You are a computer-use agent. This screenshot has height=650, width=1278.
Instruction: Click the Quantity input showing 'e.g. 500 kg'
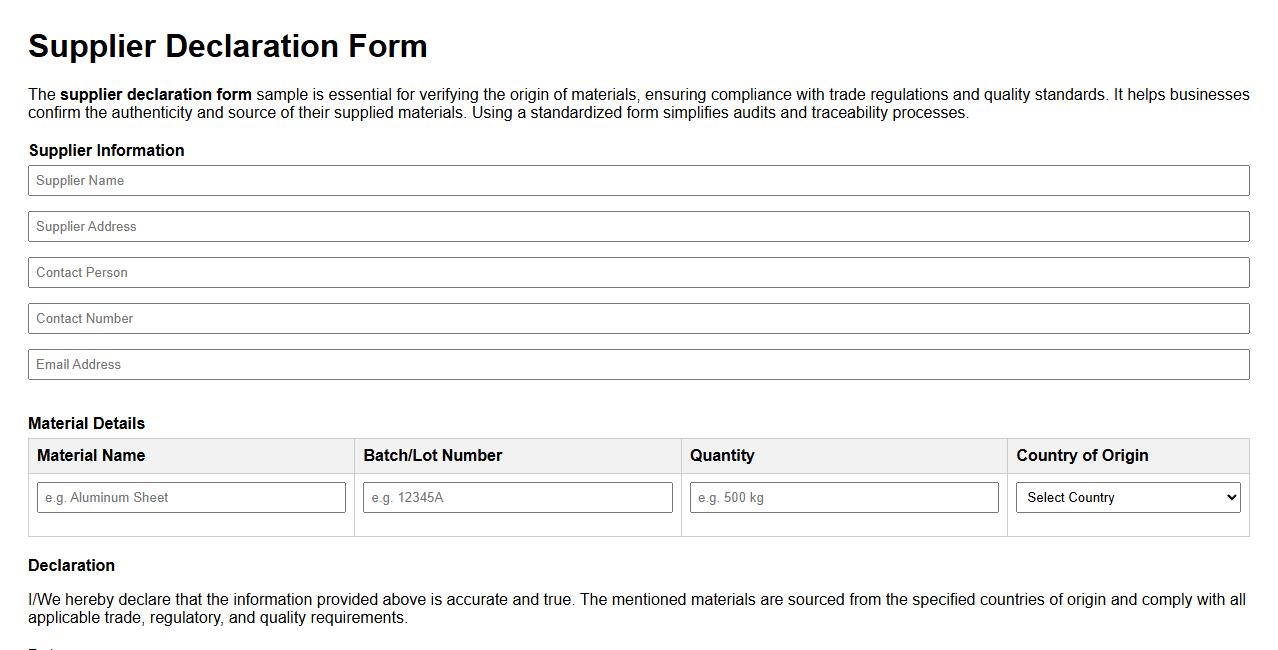(844, 497)
